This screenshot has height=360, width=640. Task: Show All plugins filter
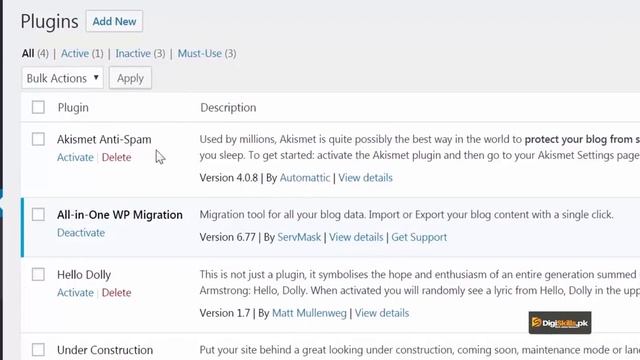point(28,53)
